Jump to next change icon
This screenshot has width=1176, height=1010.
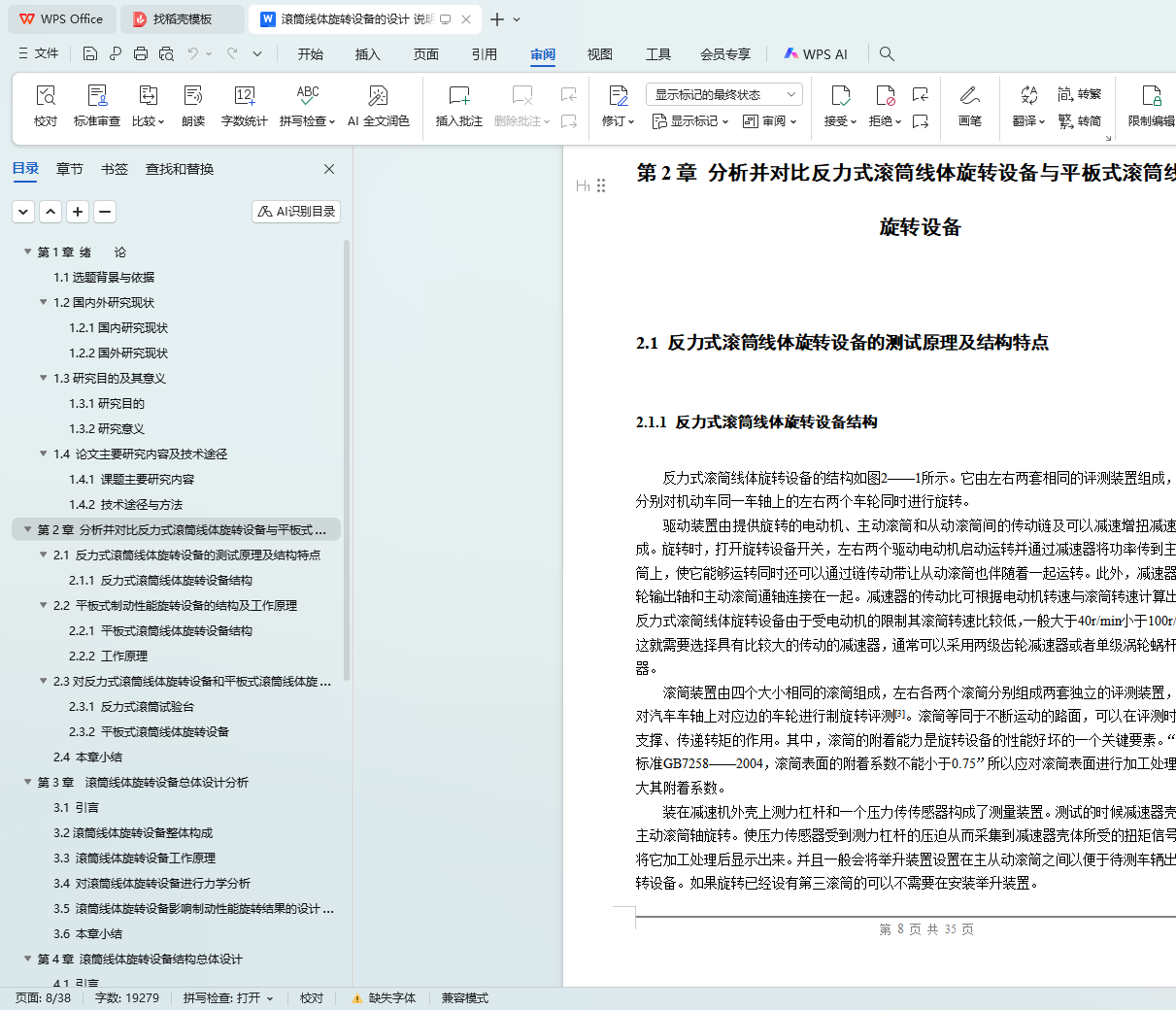click(x=921, y=121)
